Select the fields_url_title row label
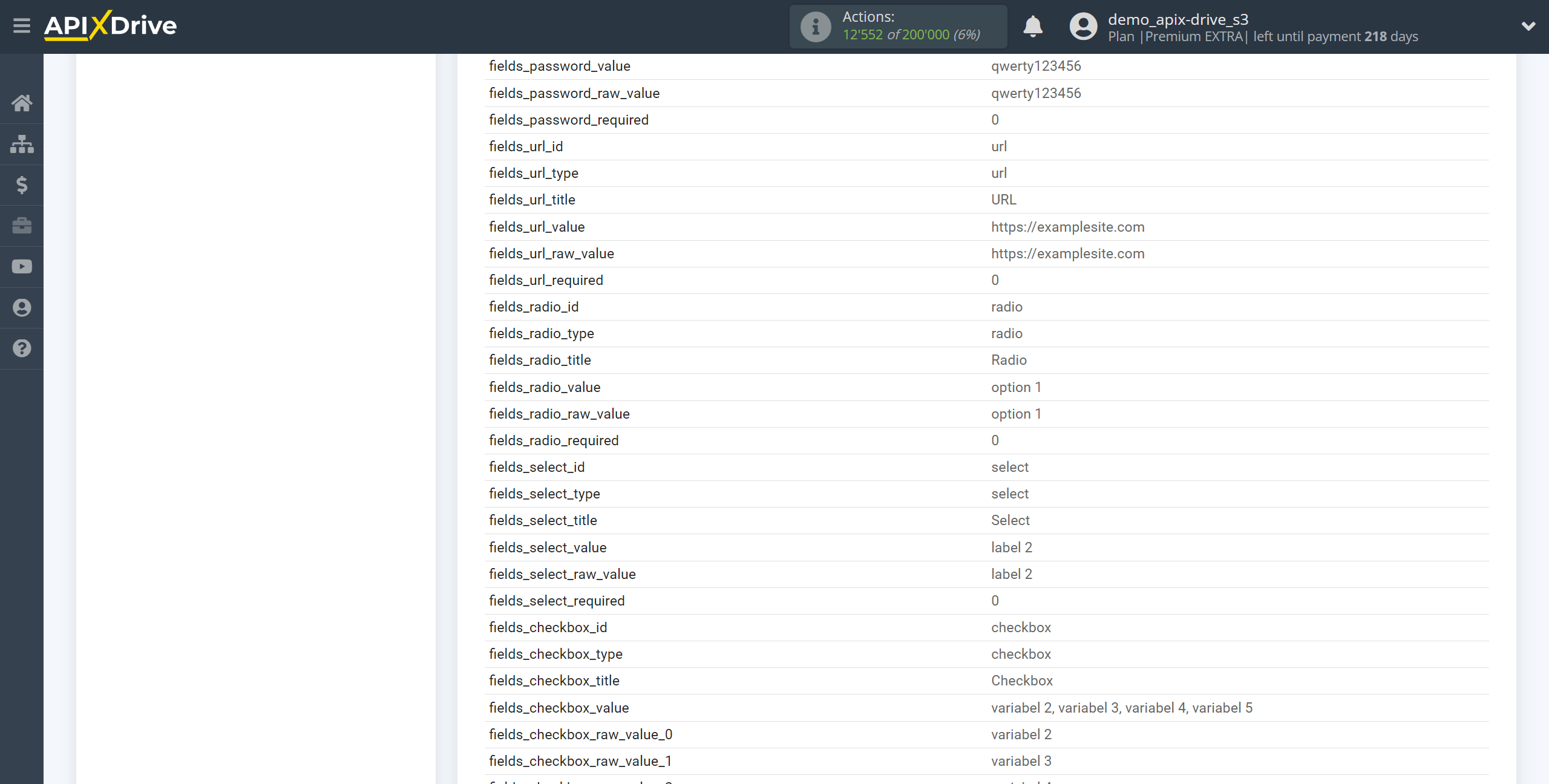The height and width of the screenshot is (784, 1549). click(x=532, y=200)
